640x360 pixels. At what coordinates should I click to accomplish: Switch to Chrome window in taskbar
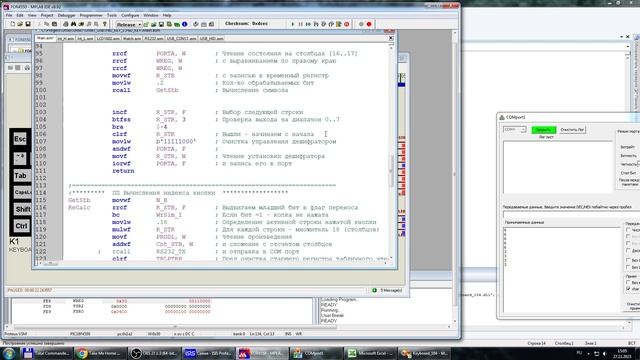click(x=100, y=353)
